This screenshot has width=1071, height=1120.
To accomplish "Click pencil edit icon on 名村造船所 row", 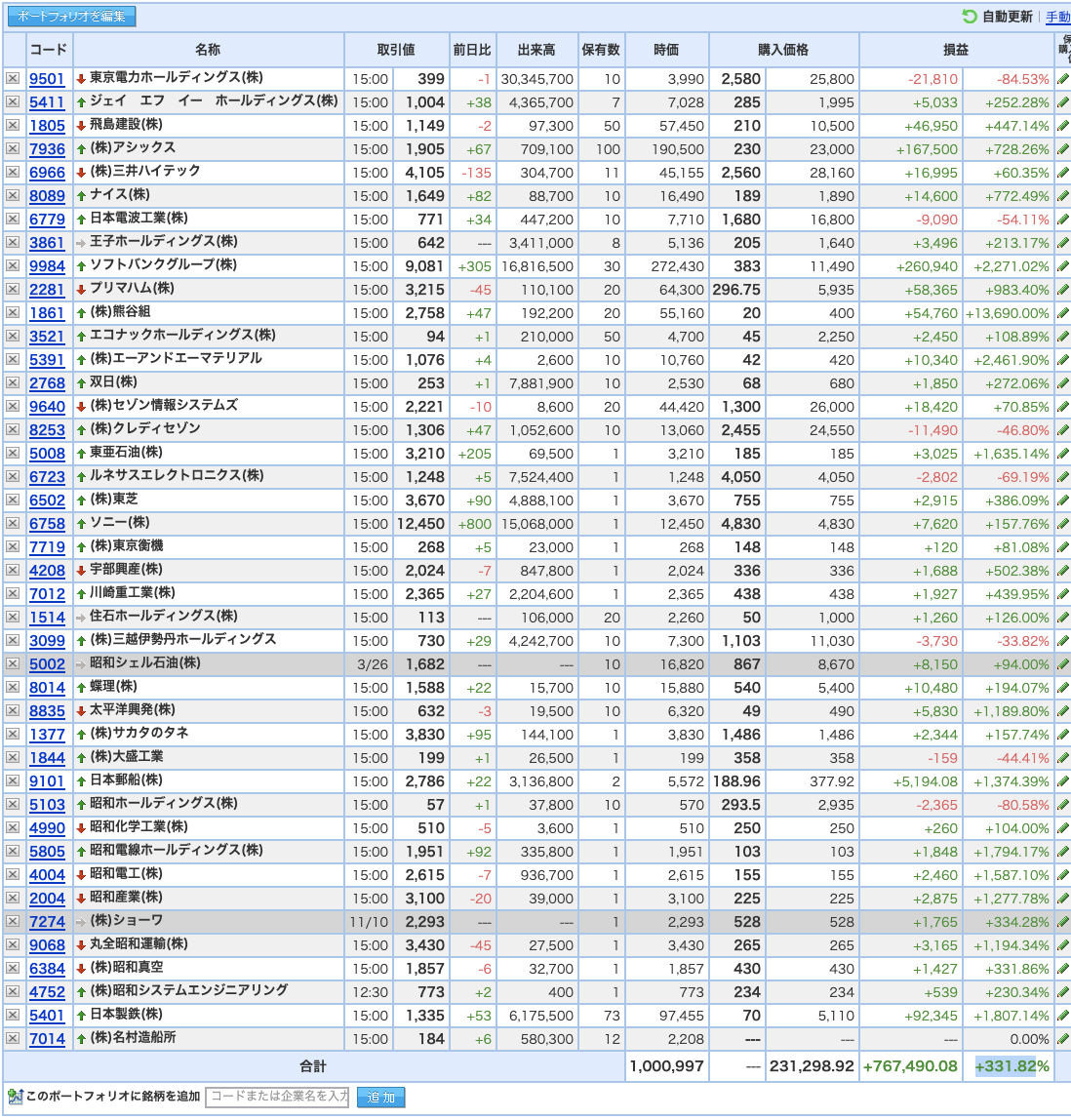I will pyautogui.click(x=1063, y=1039).
